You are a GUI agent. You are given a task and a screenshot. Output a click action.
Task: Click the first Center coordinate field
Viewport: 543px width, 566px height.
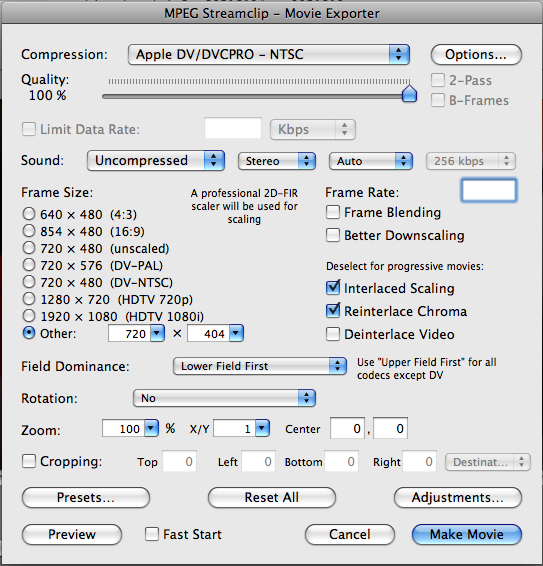[x=347, y=428]
